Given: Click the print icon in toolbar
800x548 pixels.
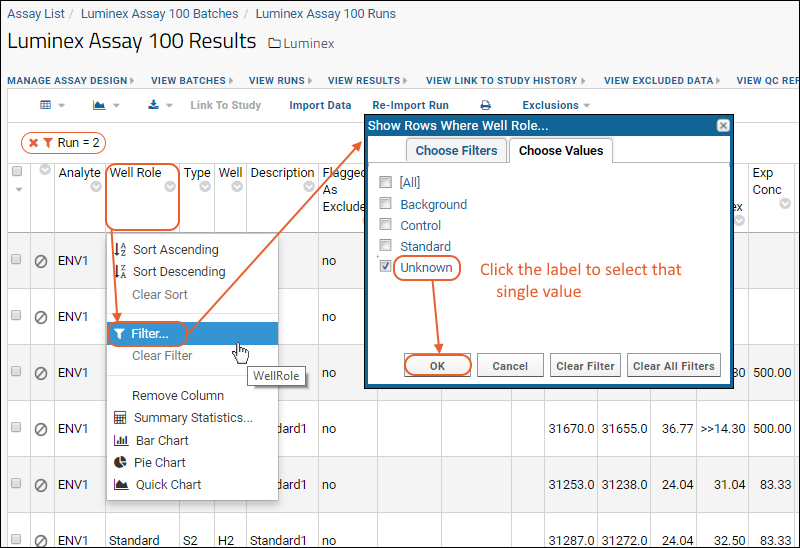Looking at the screenshot, I should [x=485, y=105].
